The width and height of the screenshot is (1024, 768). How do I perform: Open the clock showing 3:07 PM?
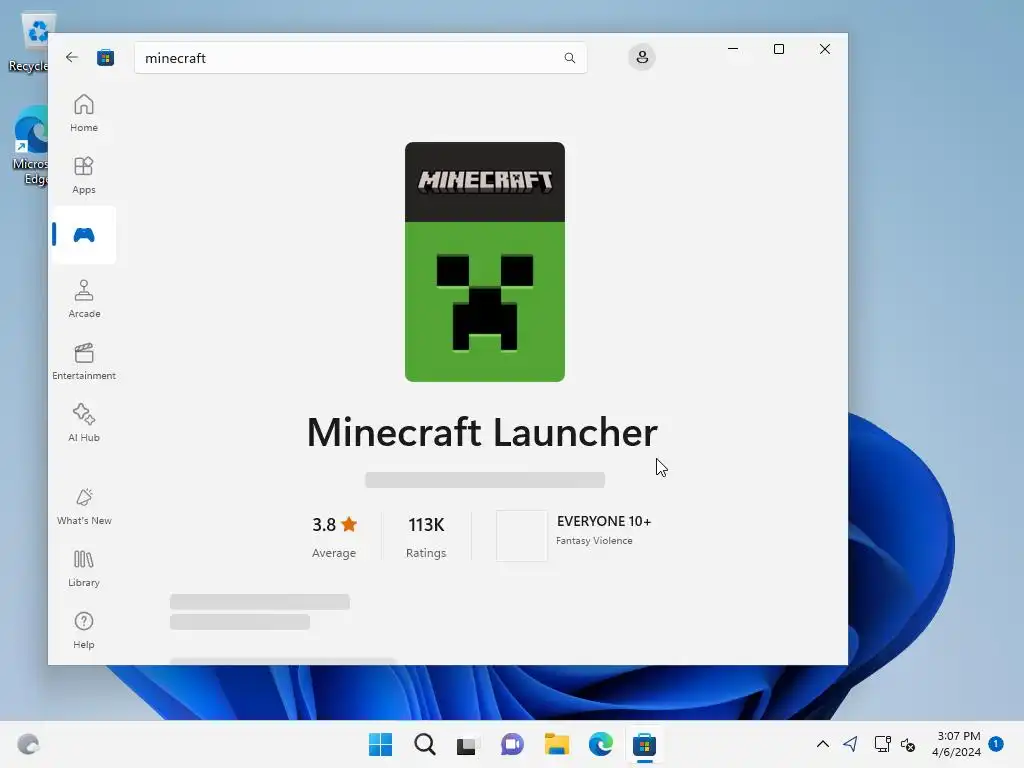click(957, 744)
